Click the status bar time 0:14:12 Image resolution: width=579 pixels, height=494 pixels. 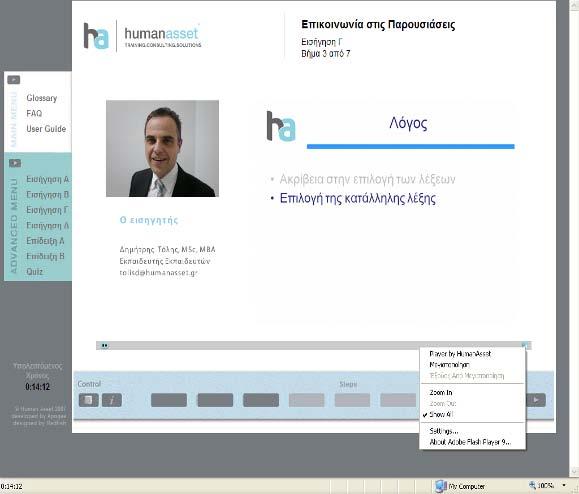click(11, 487)
